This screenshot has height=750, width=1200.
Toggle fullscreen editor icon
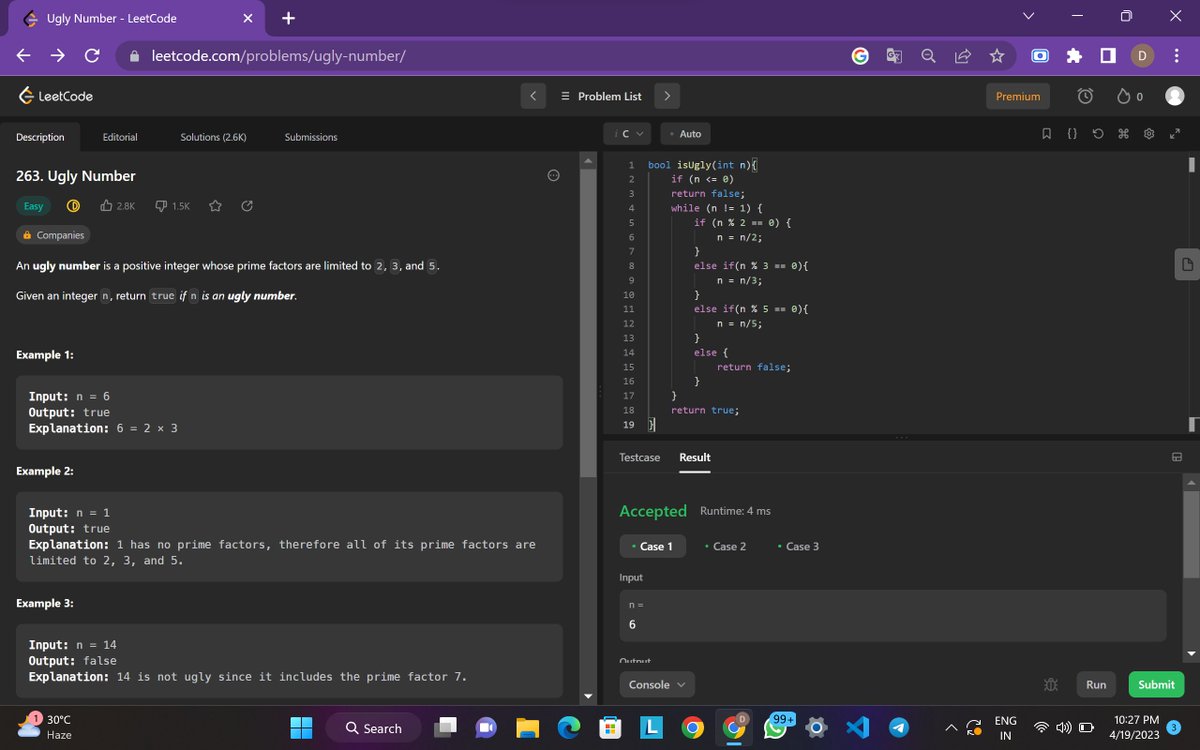click(1175, 134)
